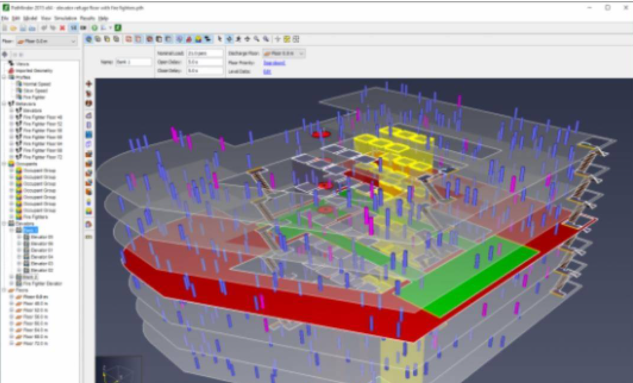
Task: Click the Nominal Load input field
Action: click(x=205, y=53)
